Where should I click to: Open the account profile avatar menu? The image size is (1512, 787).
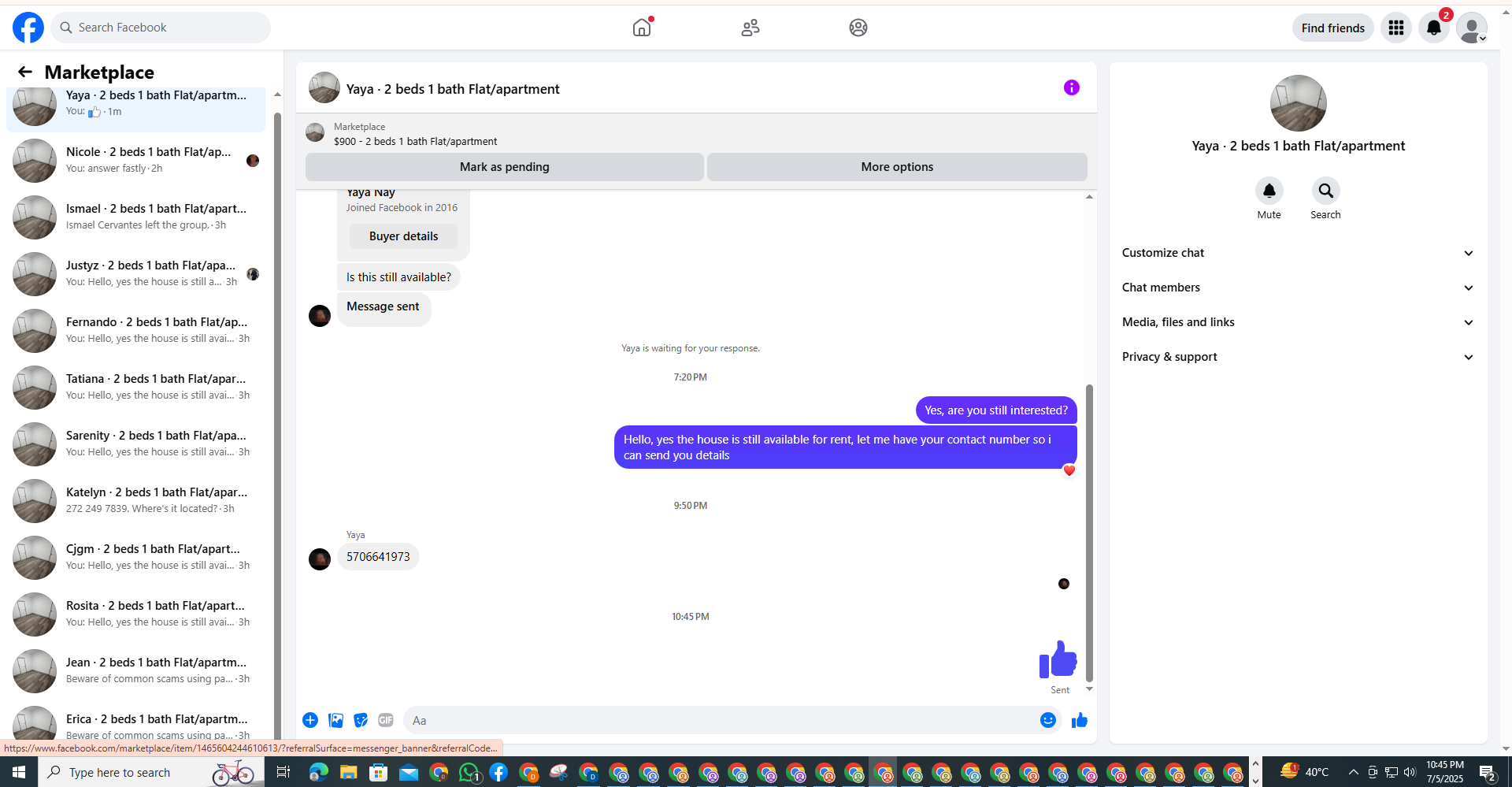(x=1472, y=28)
